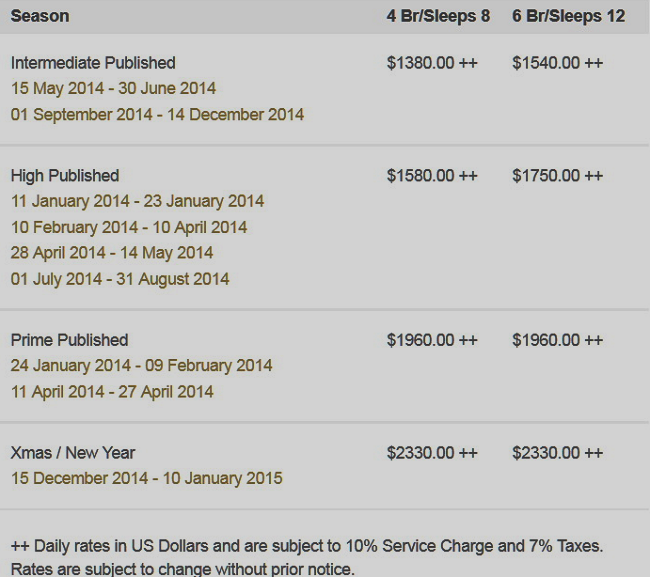Select the Xmas / New Year season label
The width and height of the screenshot is (650, 577).
tap(73, 453)
